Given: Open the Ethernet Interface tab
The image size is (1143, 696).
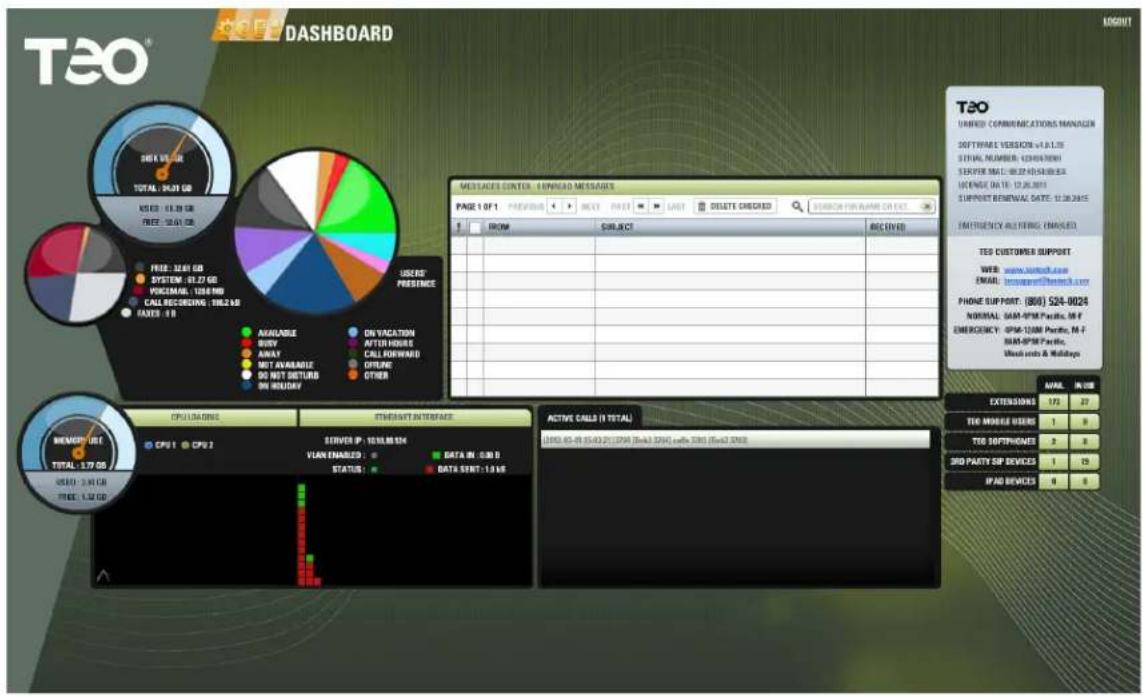Looking at the screenshot, I should pos(415,418).
